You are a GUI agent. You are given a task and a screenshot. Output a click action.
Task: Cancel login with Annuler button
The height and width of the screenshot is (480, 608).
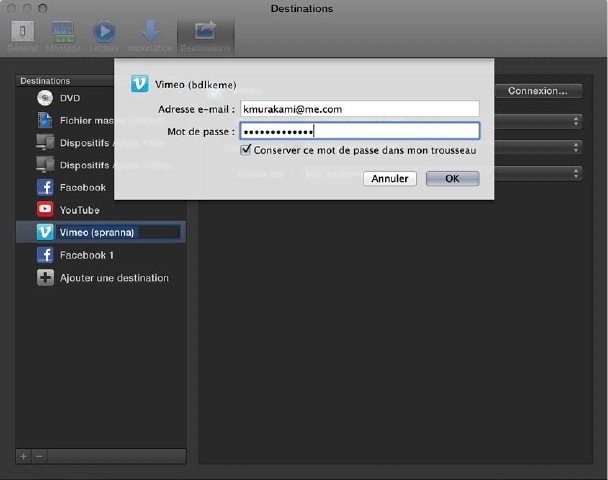(390, 179)
